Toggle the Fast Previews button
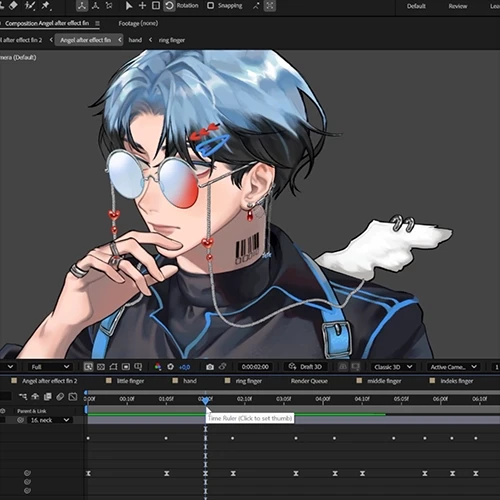The width and height of the screenshot is (500, 500). [x=88, y=367]
